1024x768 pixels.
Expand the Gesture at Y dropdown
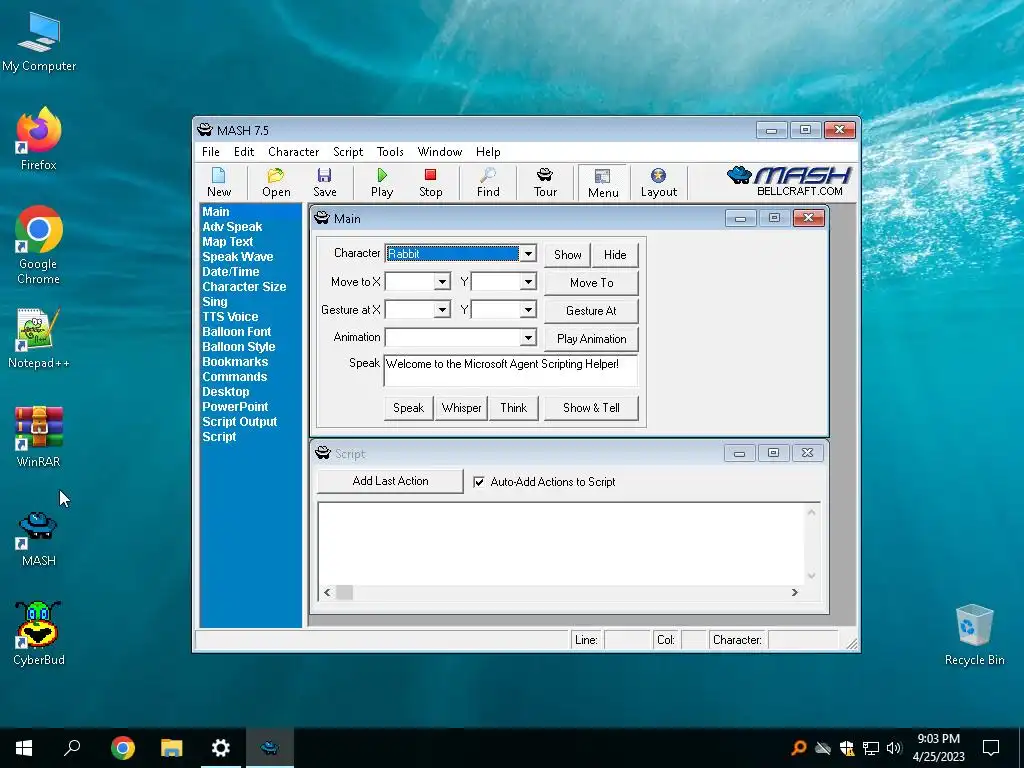[528, 310]
